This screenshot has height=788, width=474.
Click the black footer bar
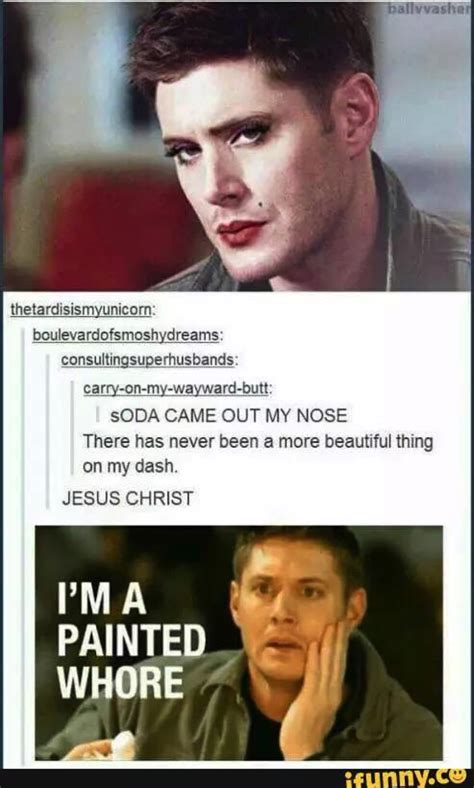tap(237, 778)
